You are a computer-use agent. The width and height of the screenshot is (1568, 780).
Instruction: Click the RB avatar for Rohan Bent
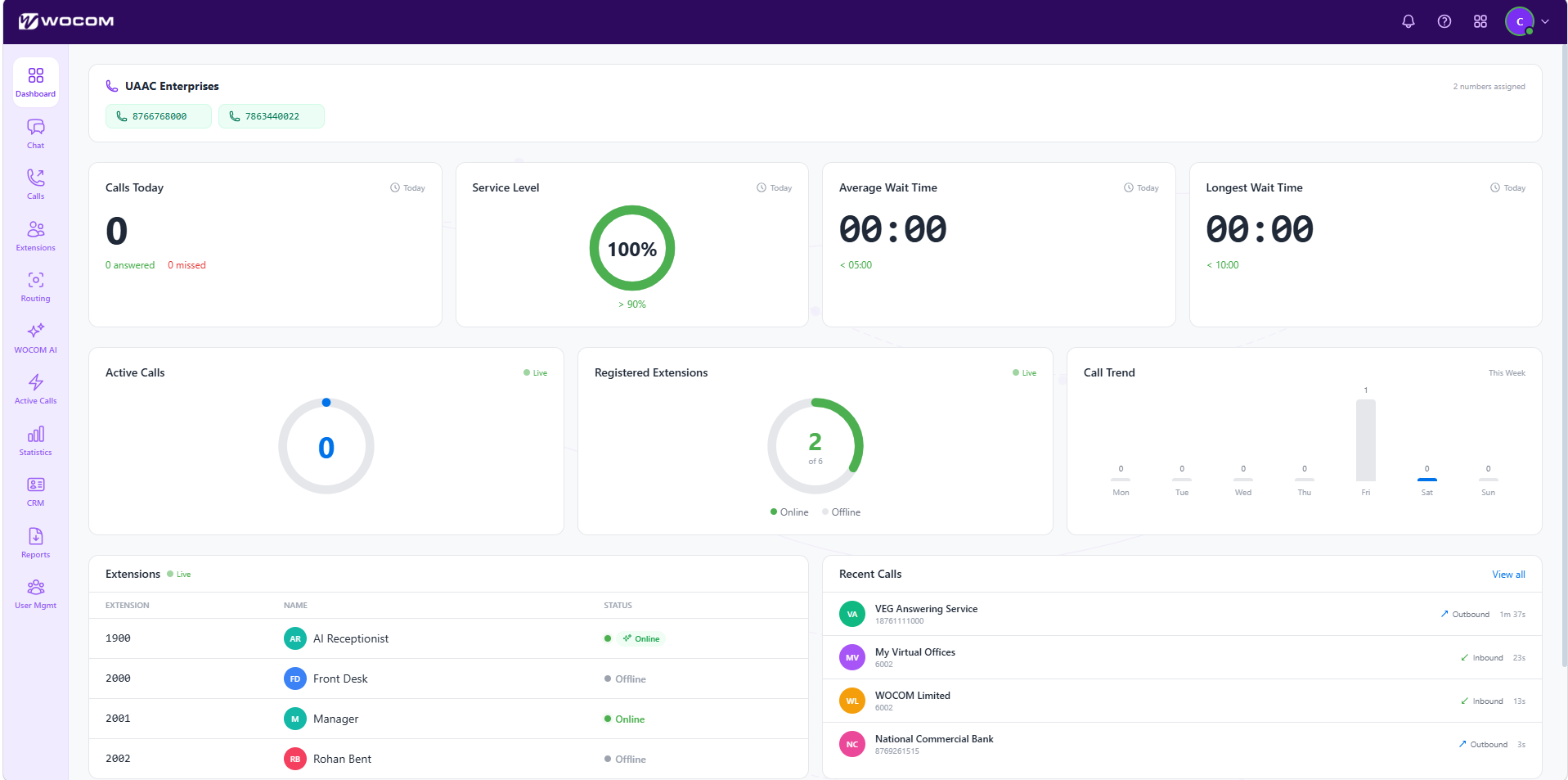click(295, 759)
